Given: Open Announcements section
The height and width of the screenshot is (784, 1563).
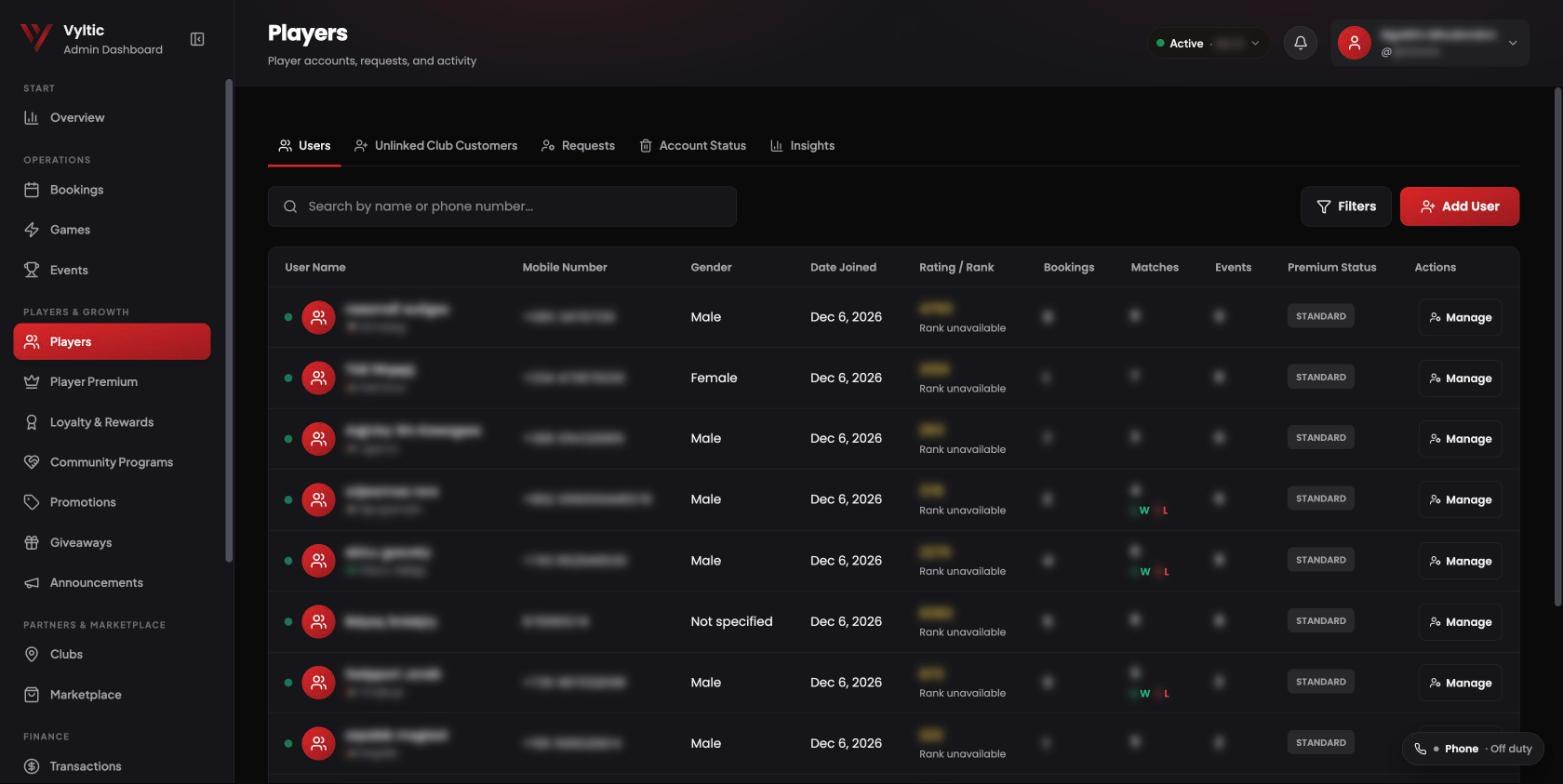Looking at the screenshot, I should point(112,583).
